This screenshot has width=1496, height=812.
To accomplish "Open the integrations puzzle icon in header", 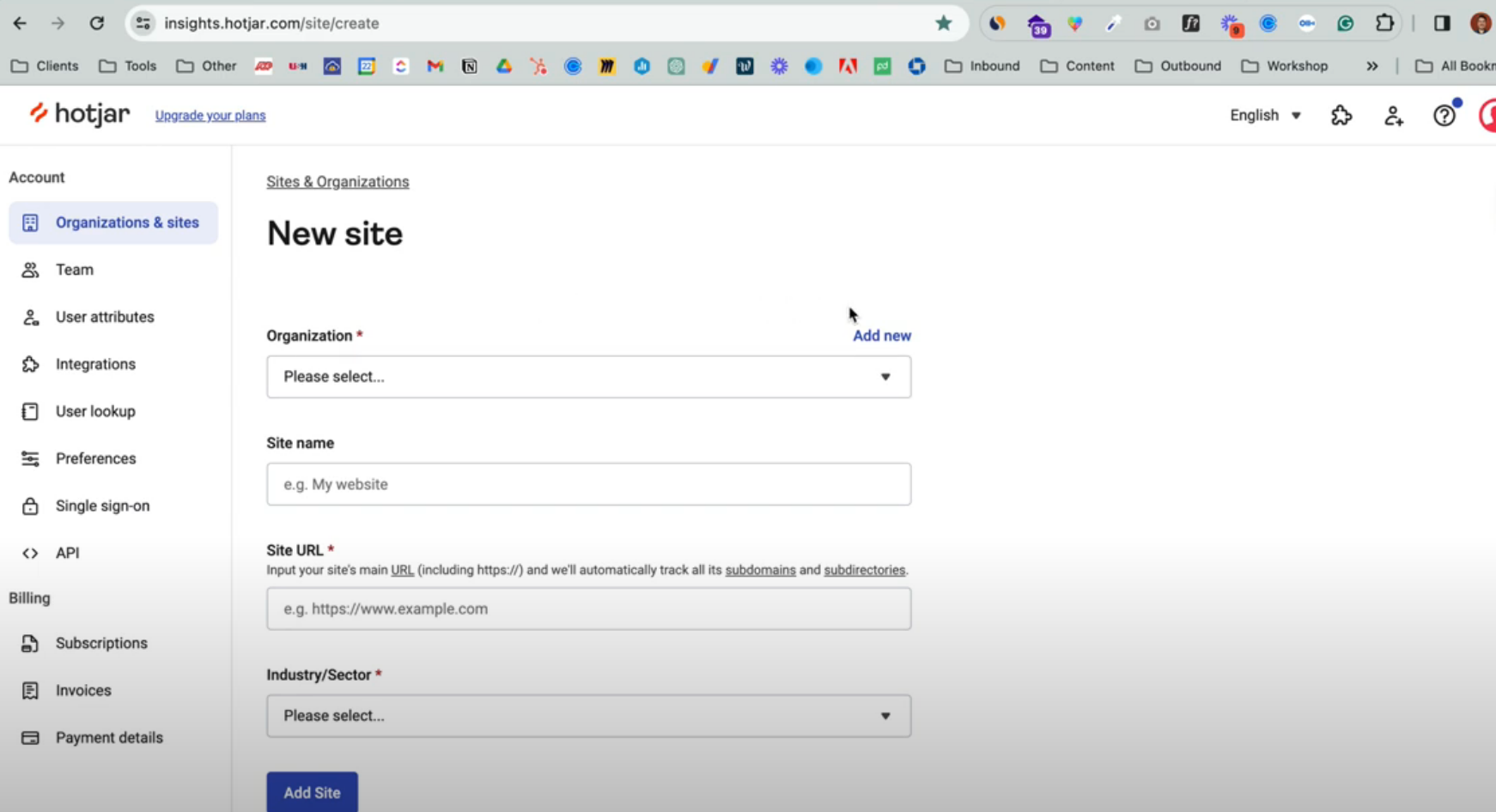I will point(1341,115).
